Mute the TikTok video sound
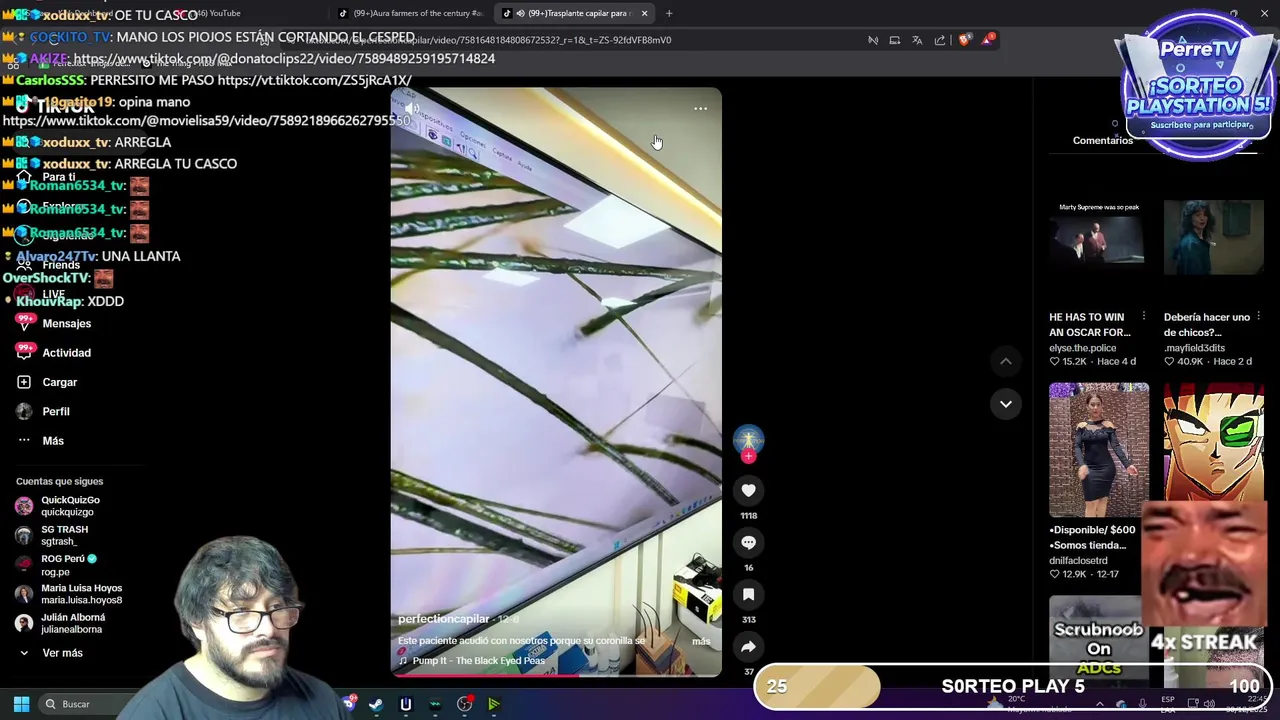The height and width of the screenshot is (720, 1280). 411,108
